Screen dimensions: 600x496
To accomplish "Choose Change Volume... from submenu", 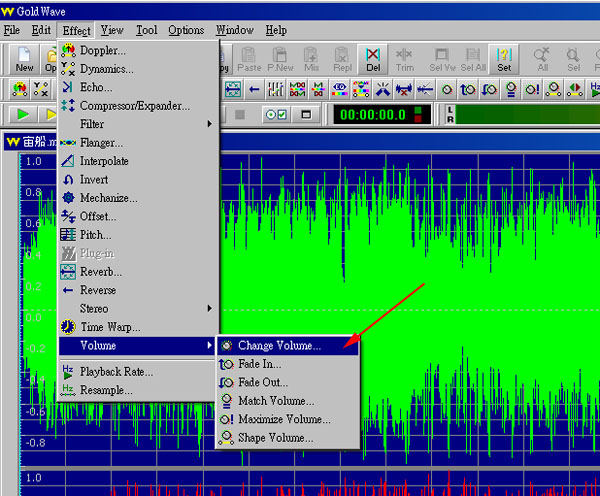I will pyautogui.click(x=279, y=346).
